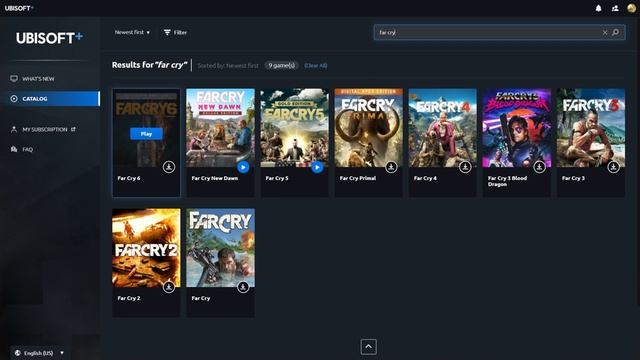Click the Ubisoft logo in title bar

coord(19,8)
